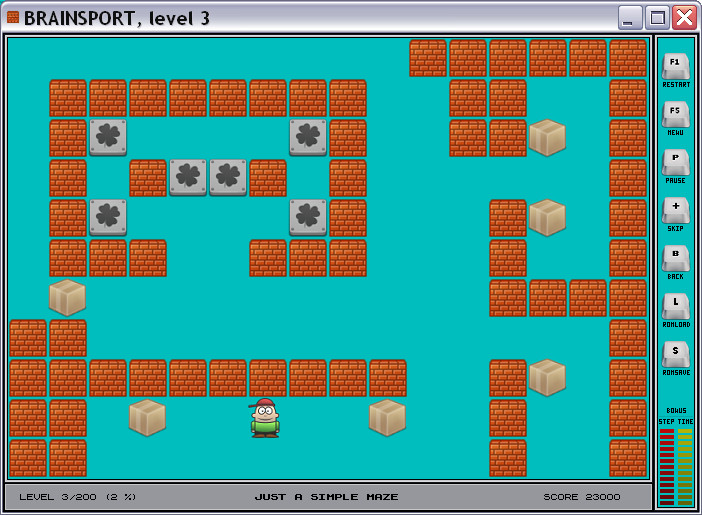The height and width of the screenshot is (515, 702).
Task: Select the cardboard box left of the character
Action: [147, 417]
